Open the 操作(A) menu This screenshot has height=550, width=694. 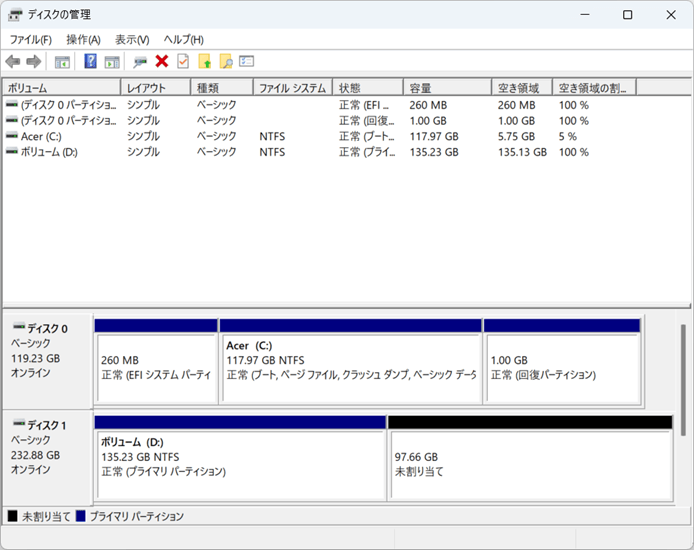pos(83,39)
